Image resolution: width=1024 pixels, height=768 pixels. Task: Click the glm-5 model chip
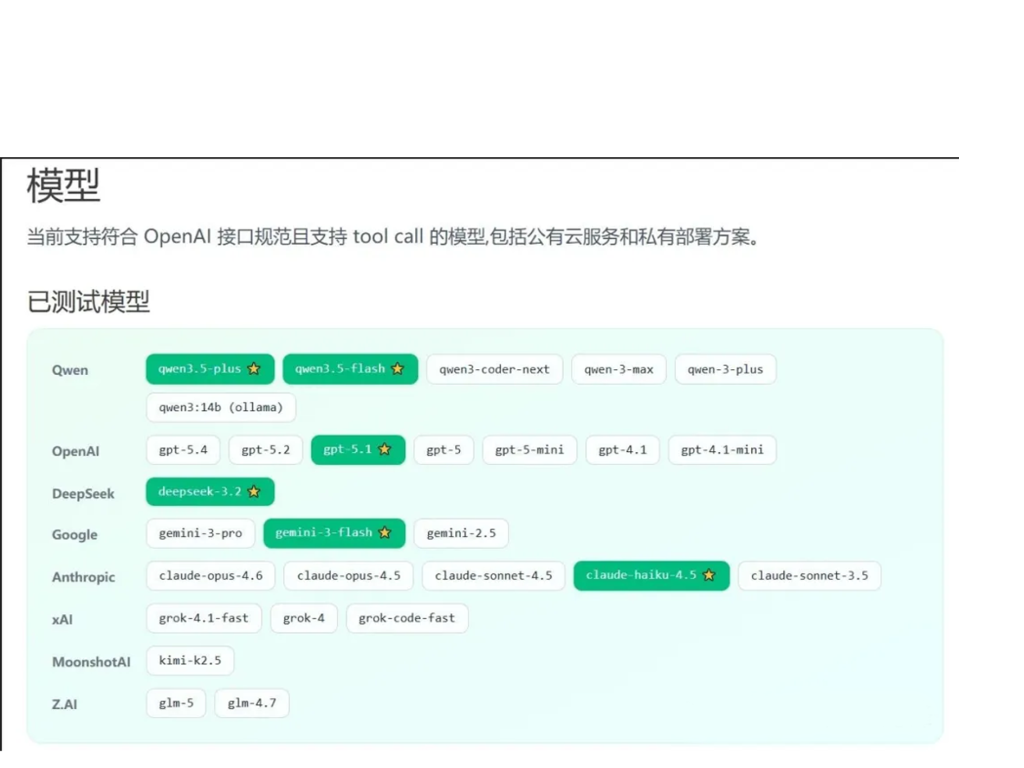[x=176, y=703]
